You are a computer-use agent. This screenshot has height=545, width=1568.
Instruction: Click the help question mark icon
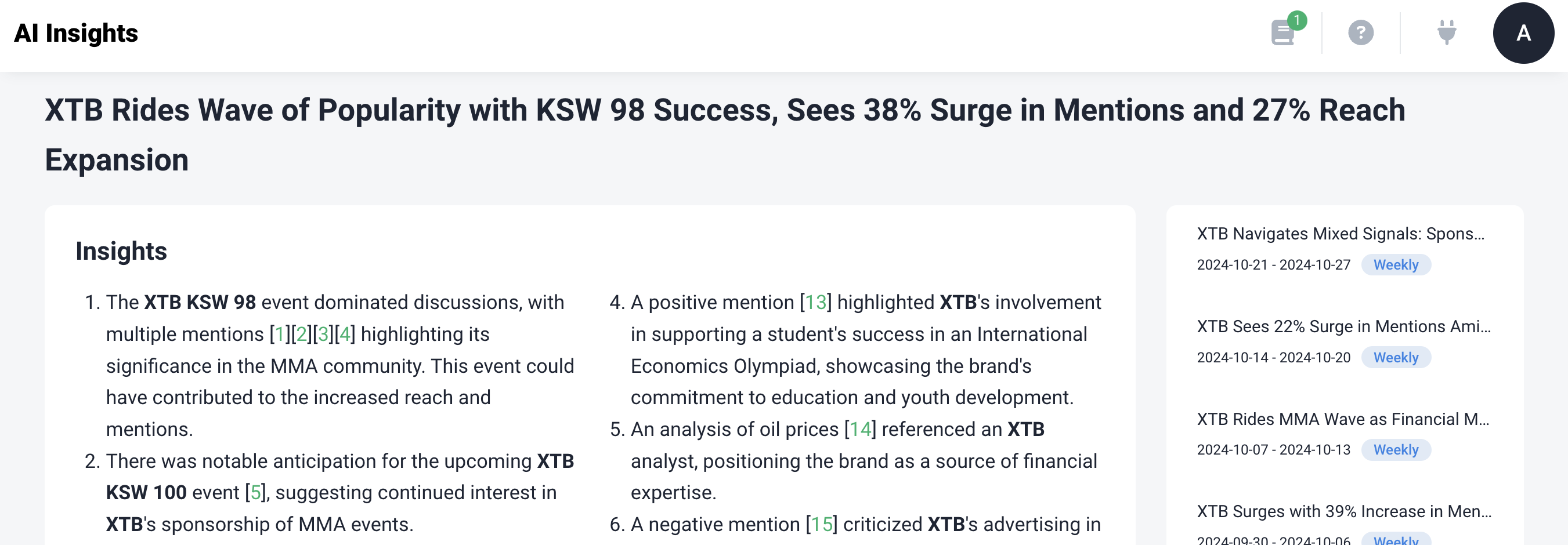pos(1360,33)
